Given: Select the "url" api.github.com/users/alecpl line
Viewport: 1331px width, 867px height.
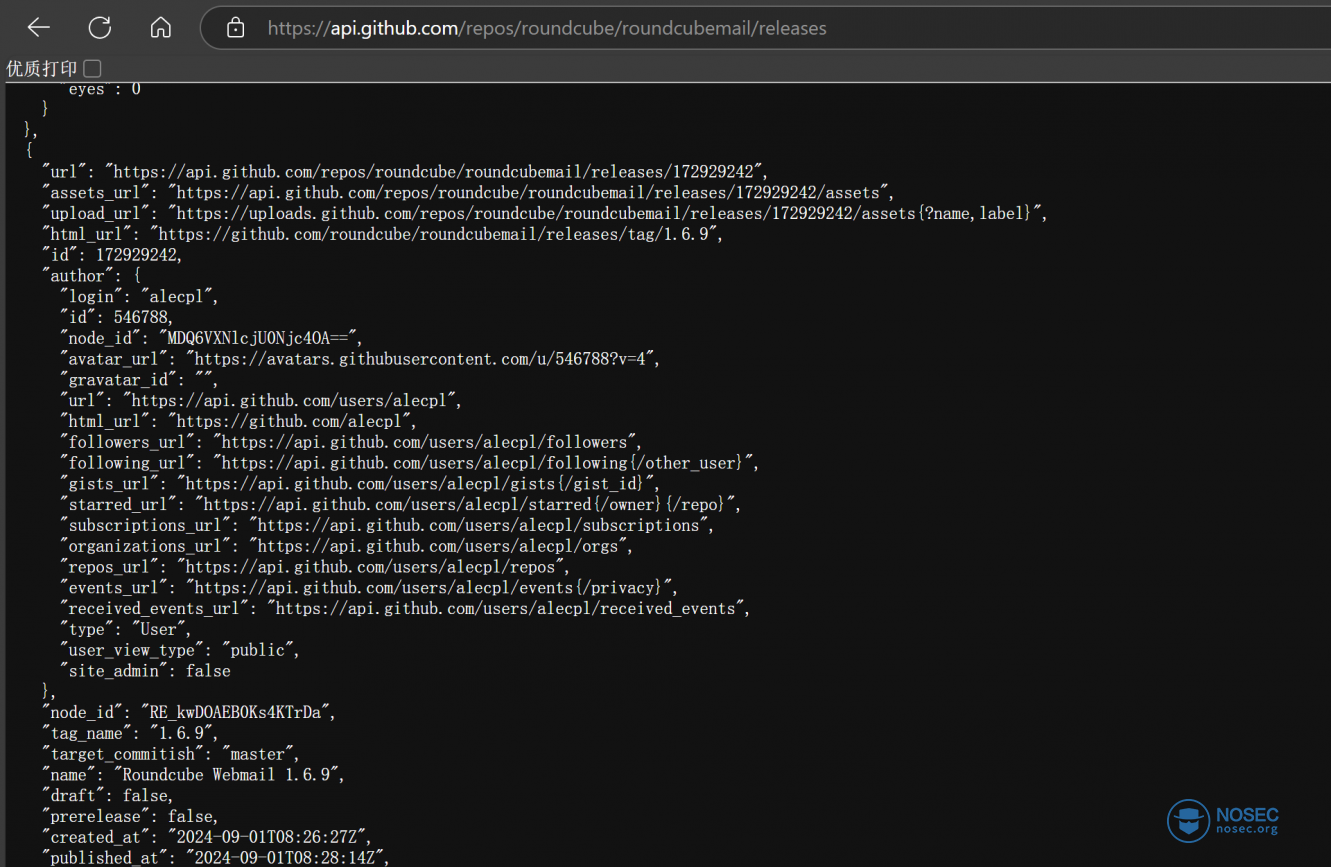Looking at the screenshot, I should (x=262, y=400).
